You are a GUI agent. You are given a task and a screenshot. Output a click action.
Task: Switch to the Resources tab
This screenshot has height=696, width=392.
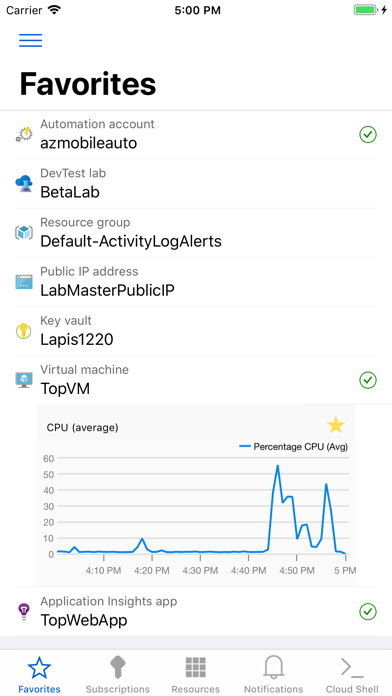(195, 673)
